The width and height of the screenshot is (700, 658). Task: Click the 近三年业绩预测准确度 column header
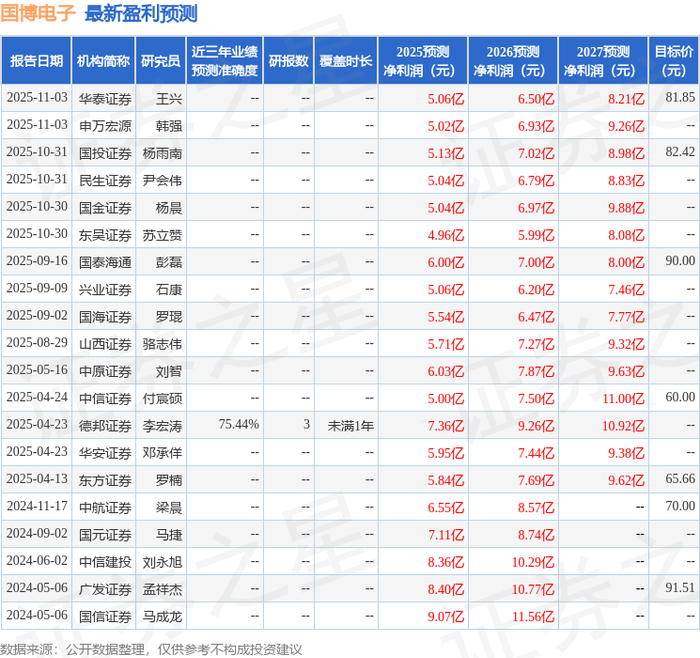(225, 61)
